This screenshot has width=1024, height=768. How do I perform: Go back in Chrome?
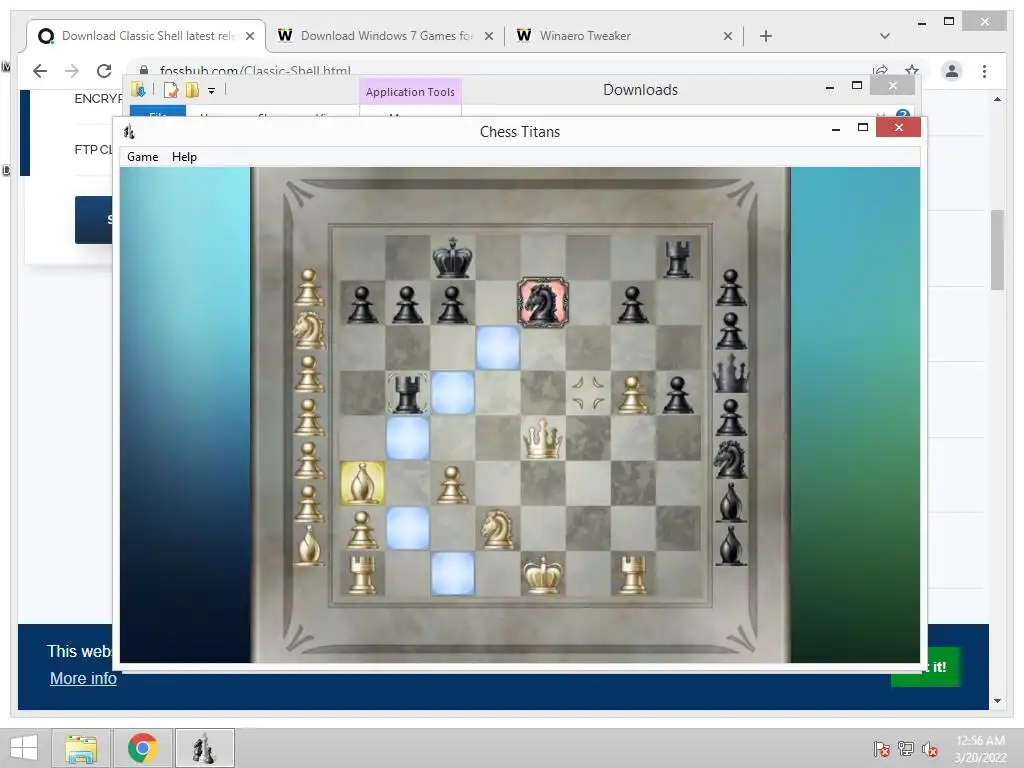pyautogui.click(x=40, y=71)
